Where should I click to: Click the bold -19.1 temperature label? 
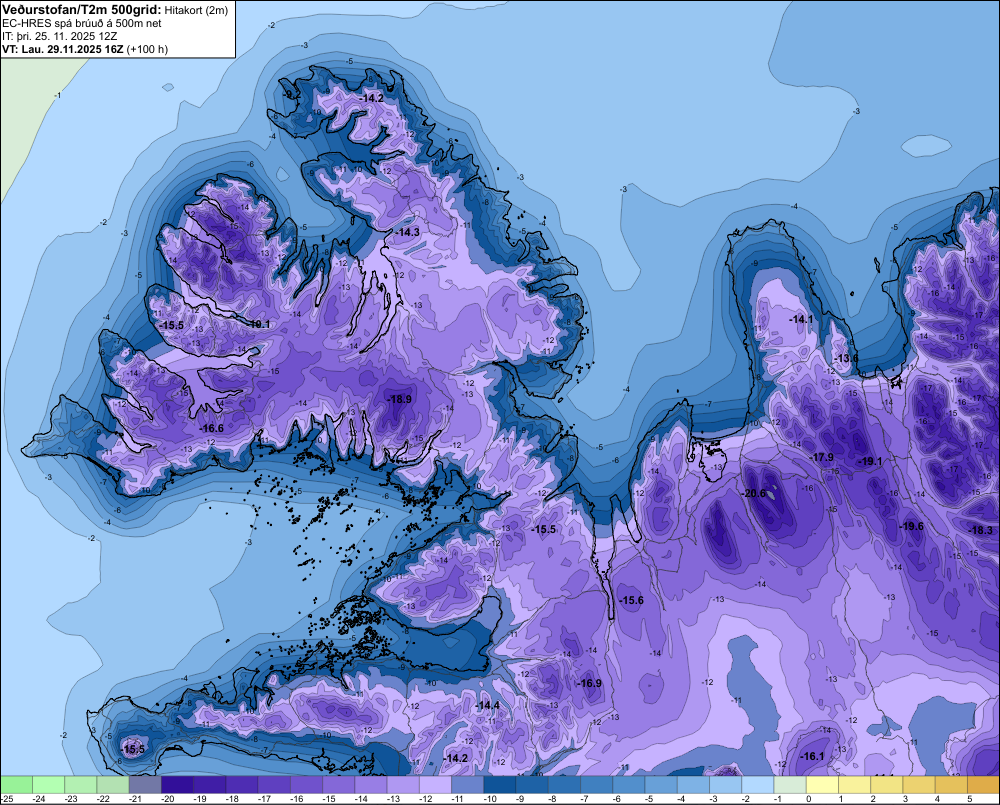pos(870,461)
